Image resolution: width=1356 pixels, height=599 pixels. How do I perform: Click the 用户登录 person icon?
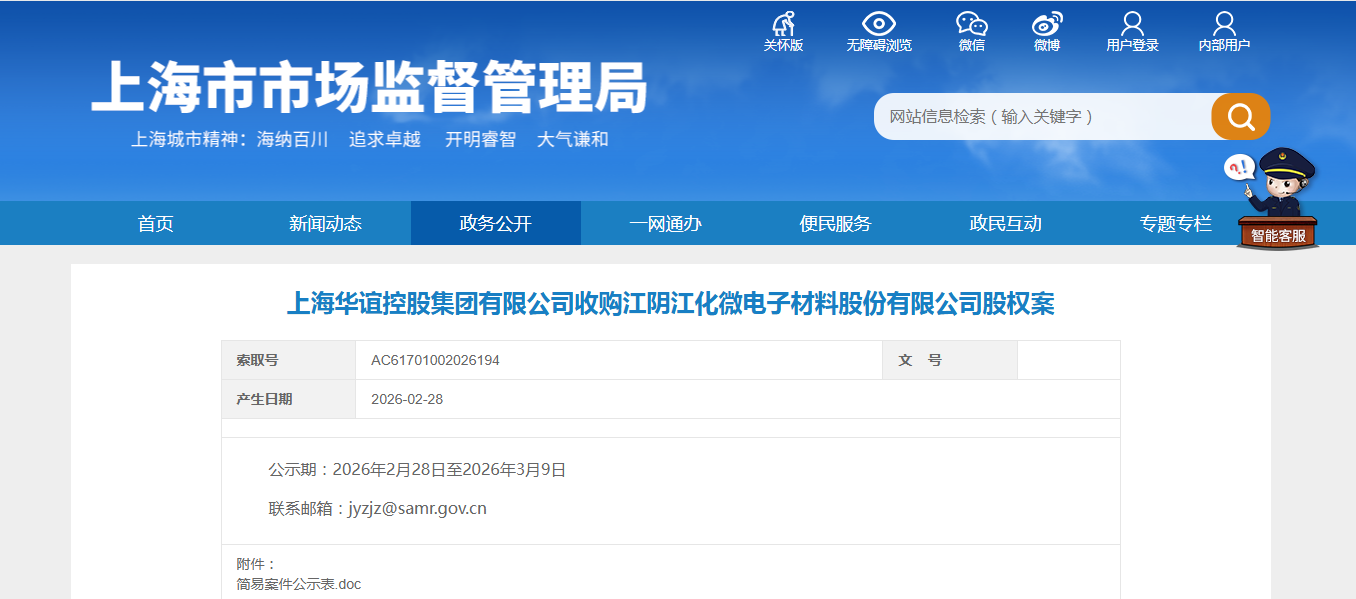(1132, 23)
